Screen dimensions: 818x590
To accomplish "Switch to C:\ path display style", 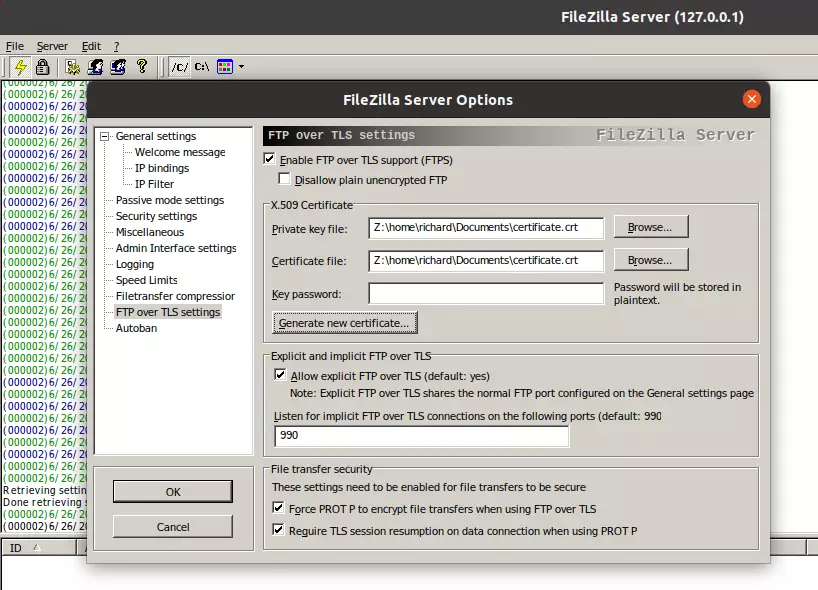I will coord(202,67).
